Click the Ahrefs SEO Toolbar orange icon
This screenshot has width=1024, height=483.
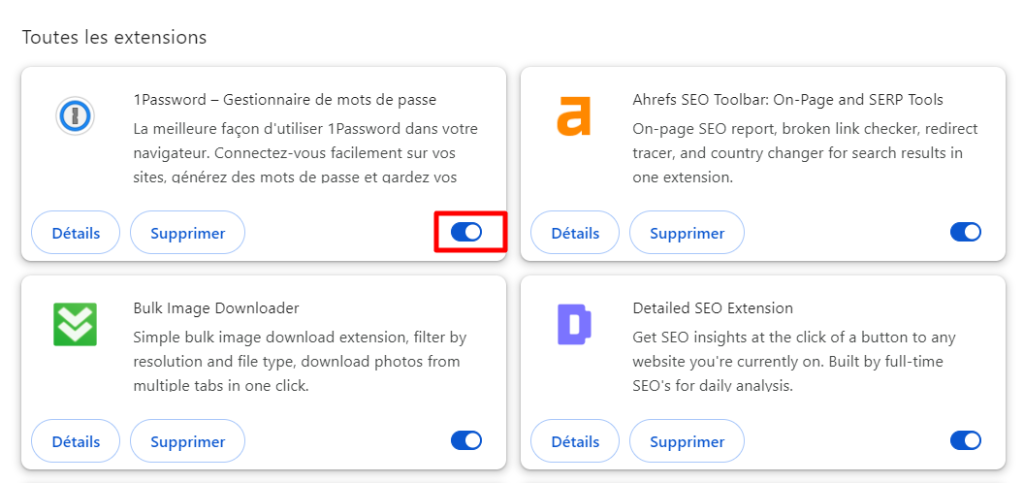click(x=573, y=116)
